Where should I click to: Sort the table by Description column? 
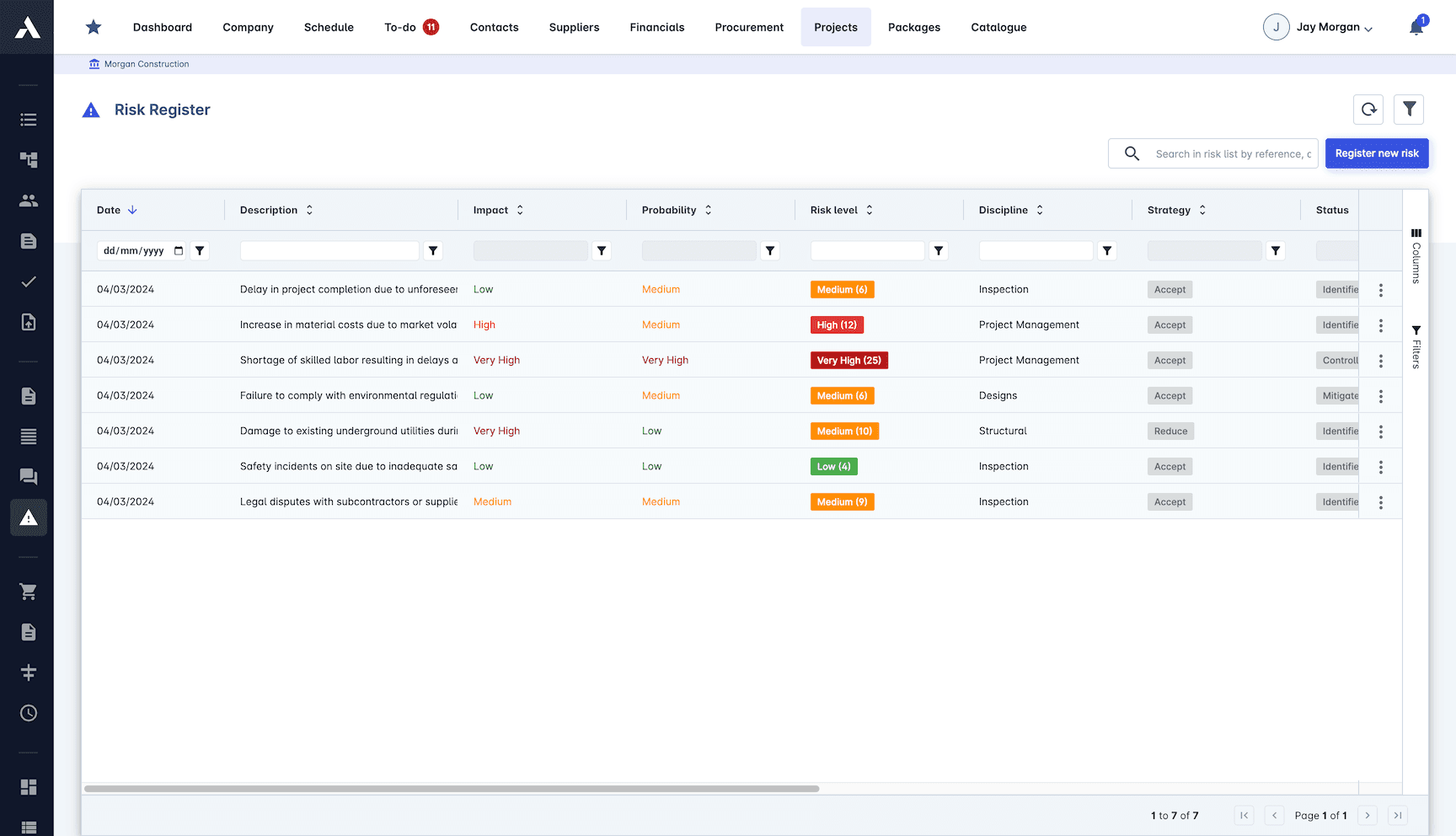[309, 209]
